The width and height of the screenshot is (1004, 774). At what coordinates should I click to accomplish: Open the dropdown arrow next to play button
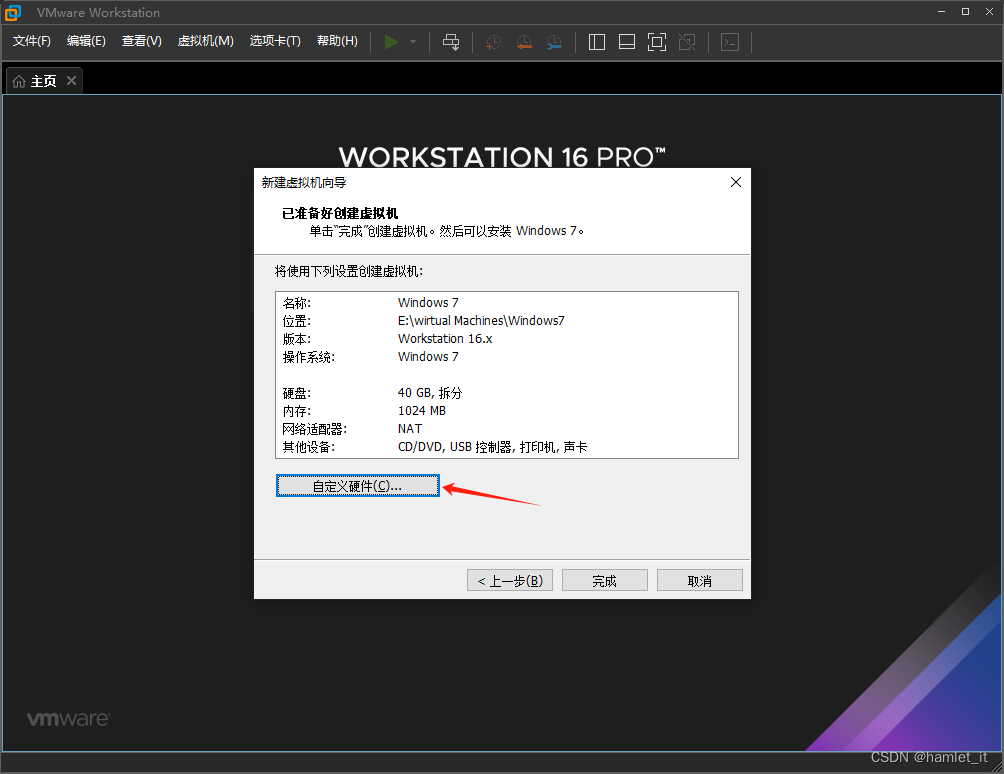pyautogui.click(x=413, y=42)
